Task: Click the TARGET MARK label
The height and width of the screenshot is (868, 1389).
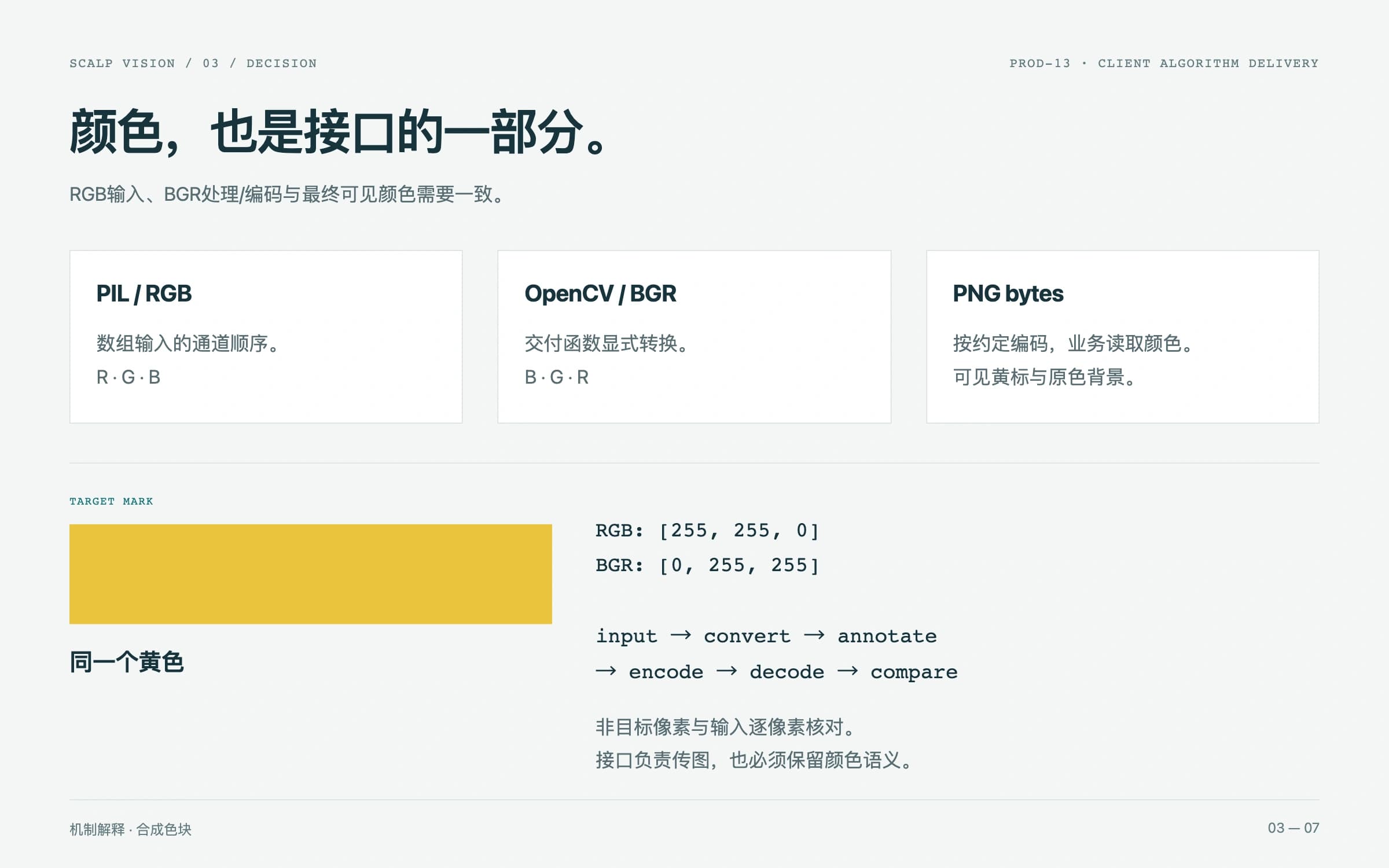Action: tap(111, 501)
